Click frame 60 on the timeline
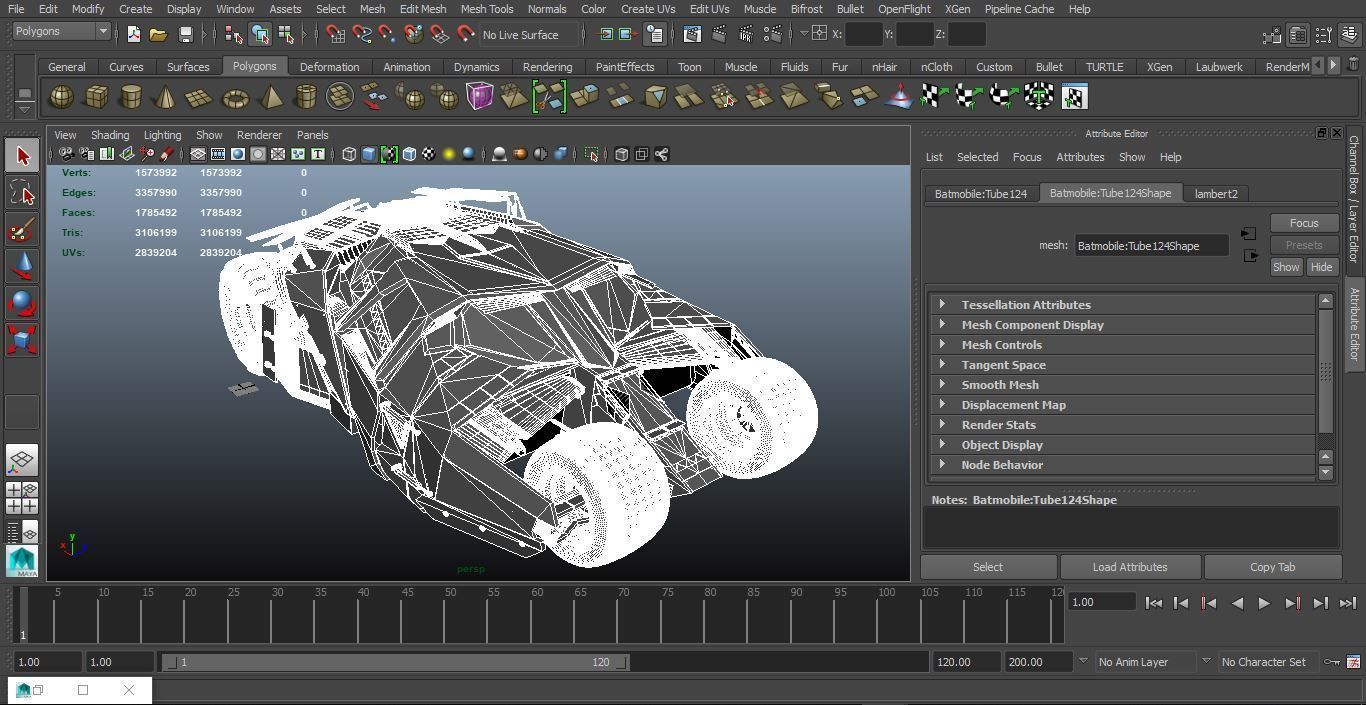1366x705 pixels. (537, 614)
